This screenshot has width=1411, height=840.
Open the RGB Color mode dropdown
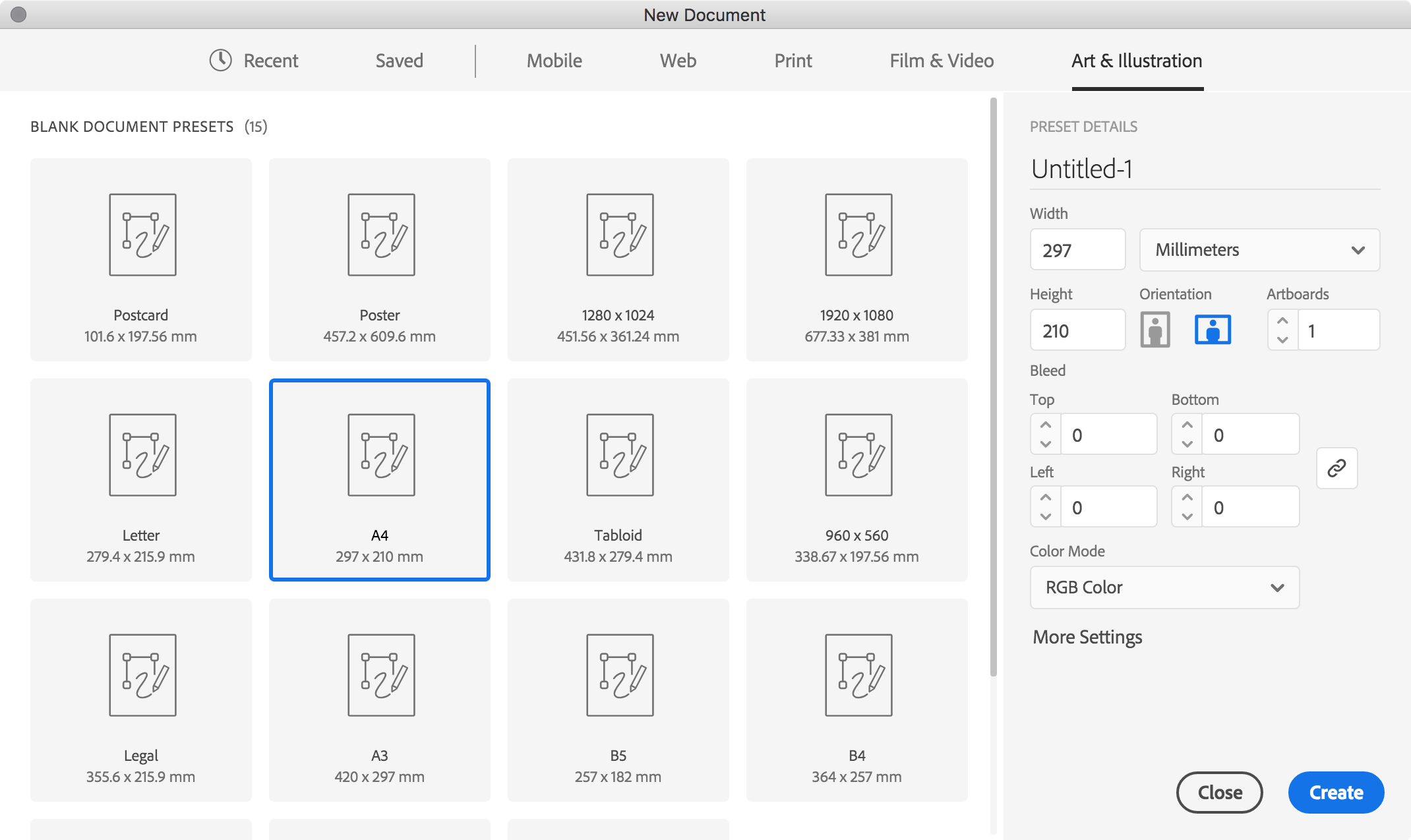(1164, 587)
